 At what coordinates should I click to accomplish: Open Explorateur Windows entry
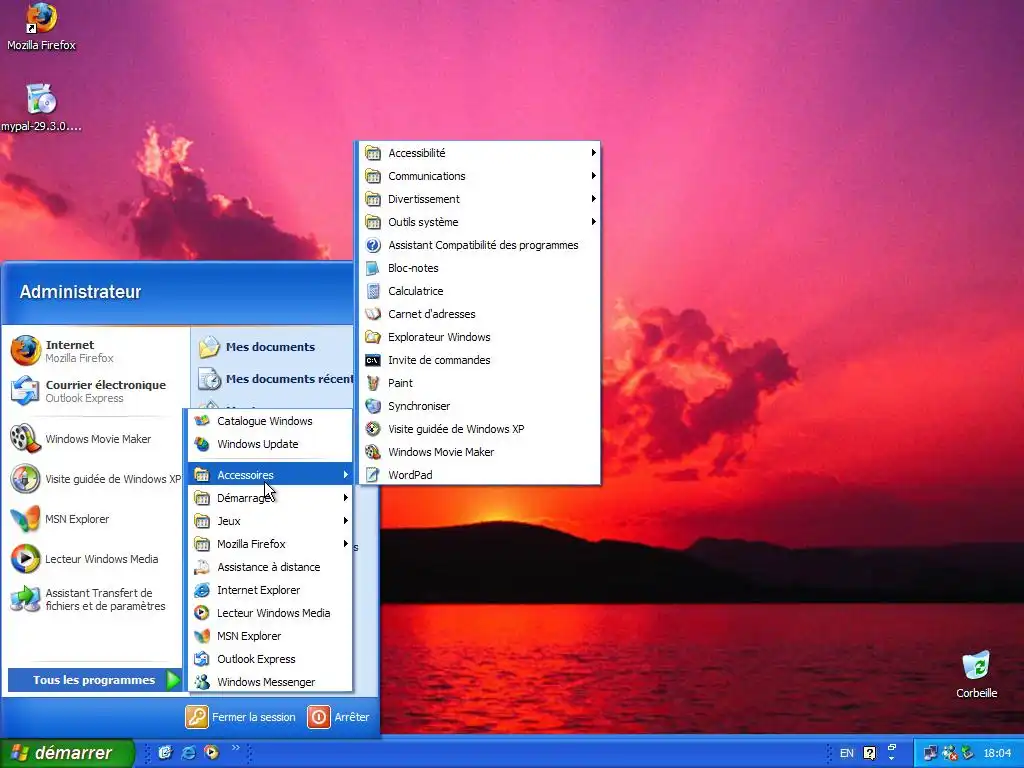point(479,337)
